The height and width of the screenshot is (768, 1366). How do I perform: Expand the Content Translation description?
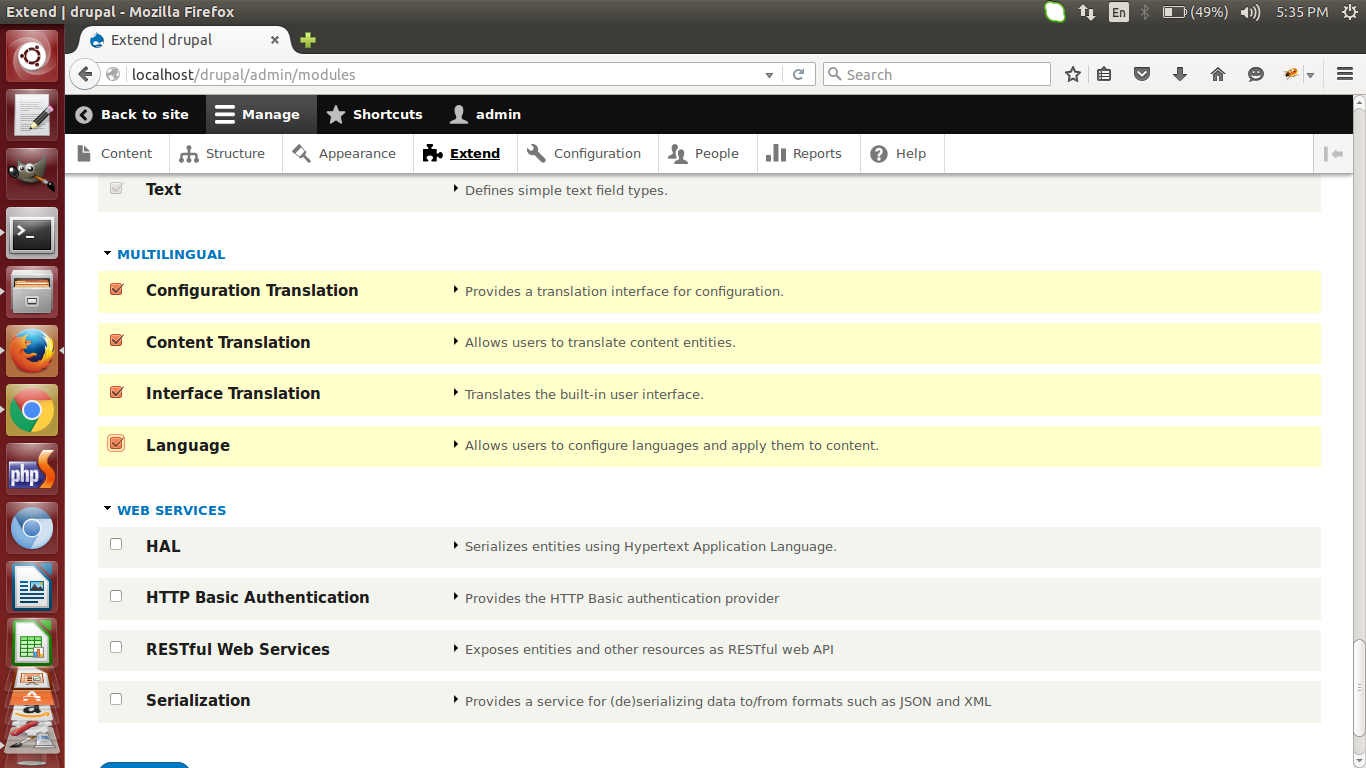pyautogui.click(x=457, y=342)
